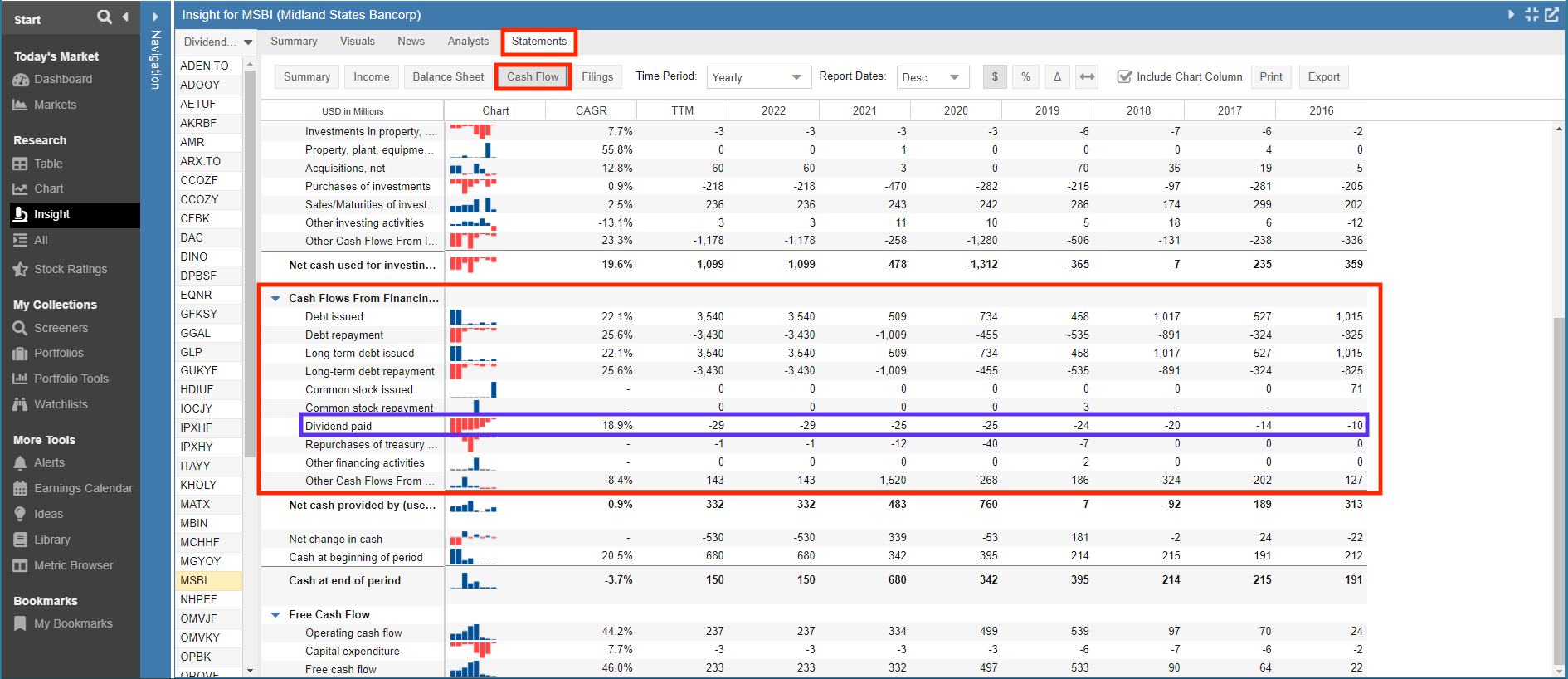Collapse Cash Flows From Financing section
Screen dimensions: 1568x679
(x=275, y=298)
